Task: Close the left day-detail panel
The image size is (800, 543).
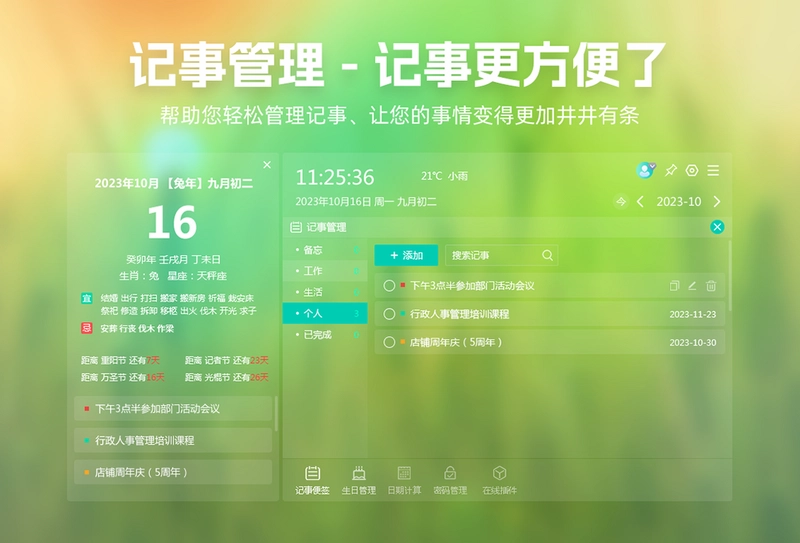Action: [x=267, y=165]
